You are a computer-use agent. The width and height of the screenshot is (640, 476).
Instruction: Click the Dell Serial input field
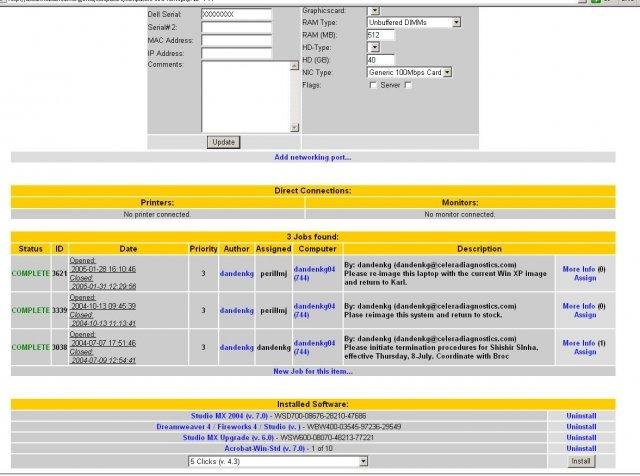[236, 14]
